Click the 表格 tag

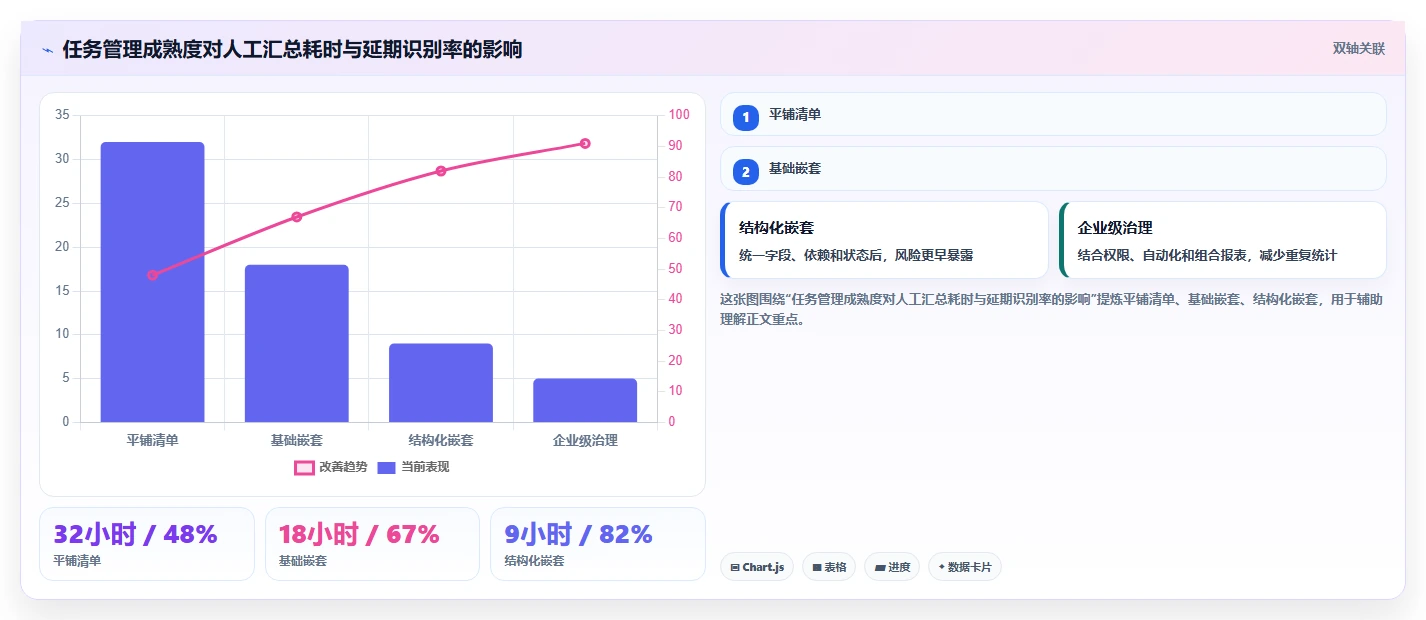829,567
